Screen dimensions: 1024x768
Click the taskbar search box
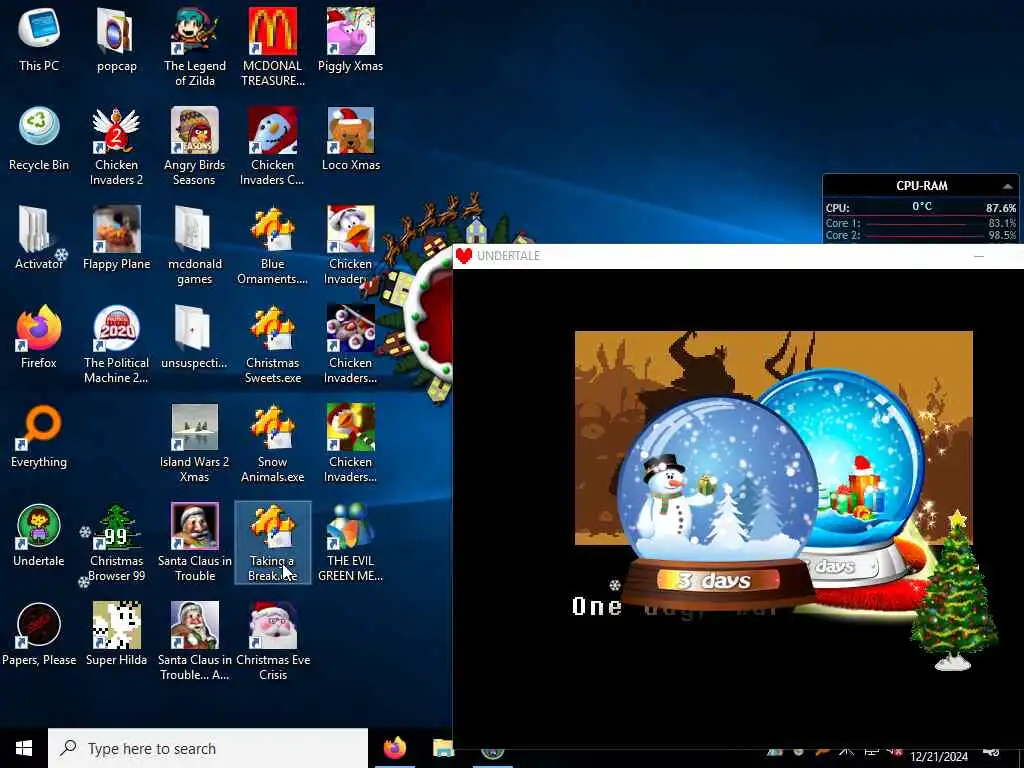point(208,748)
